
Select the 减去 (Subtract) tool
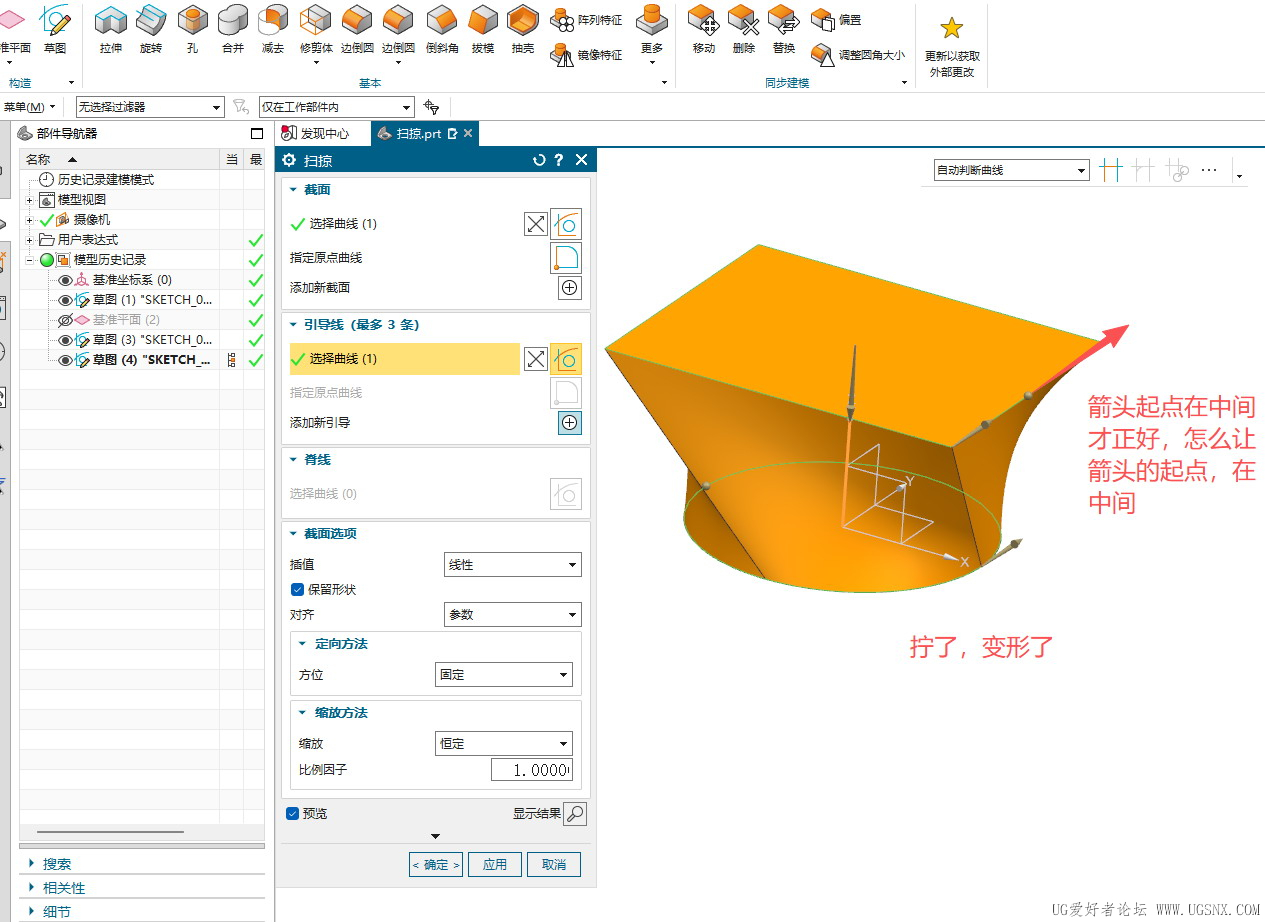(273, 29)
